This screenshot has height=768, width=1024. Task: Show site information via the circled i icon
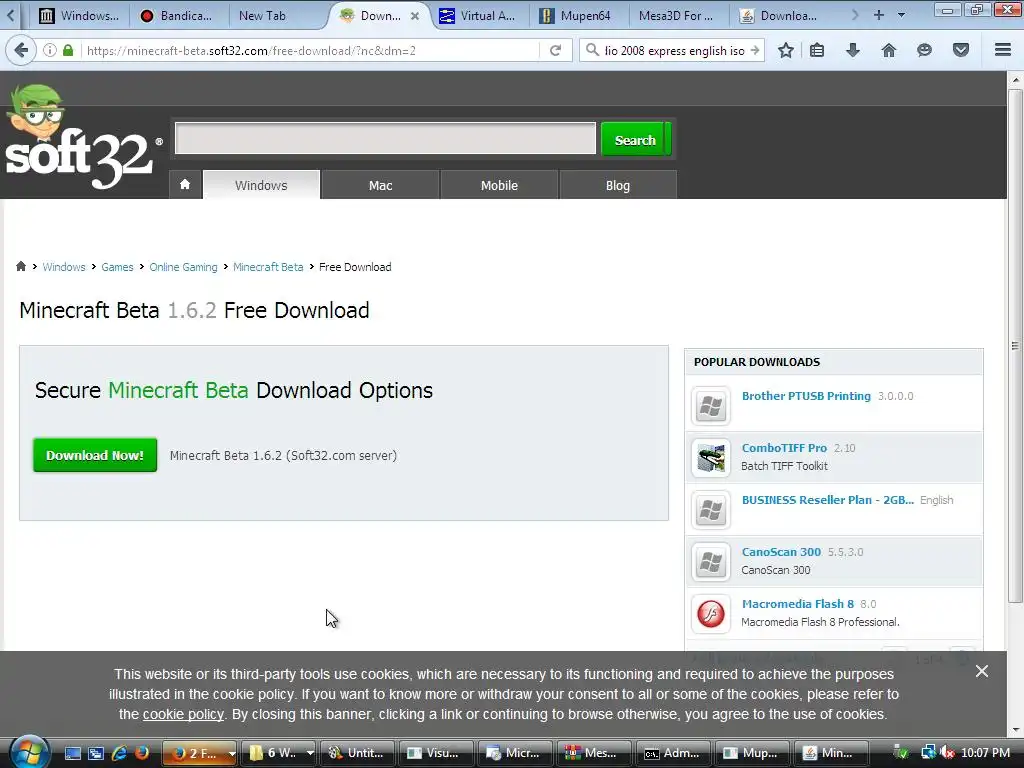50,50
